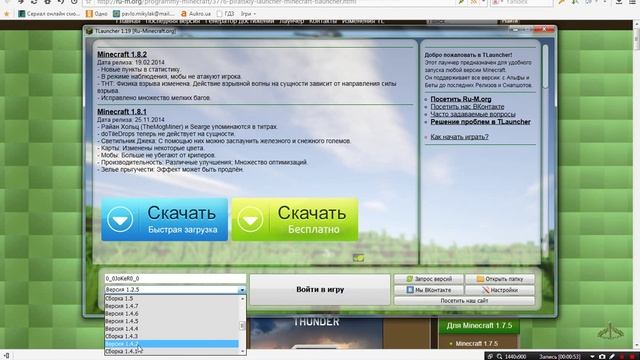This screenshot has width=640, height=360.
Task: Click the bookmarks star icon
Action: point(7,13)
